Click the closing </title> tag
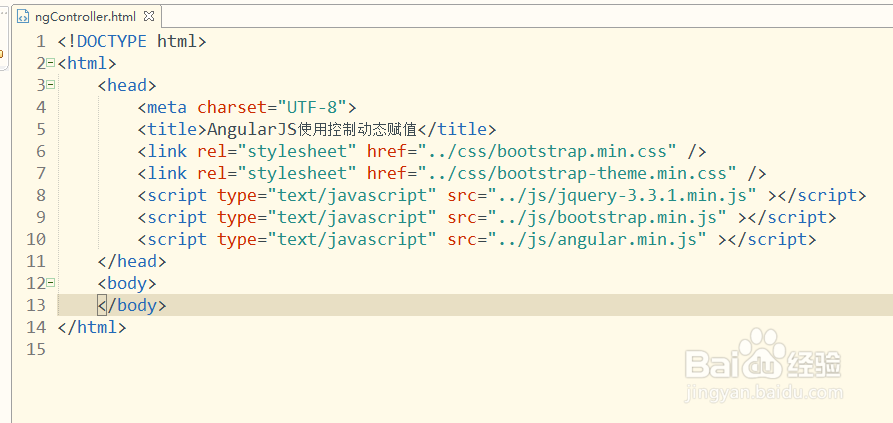The image size is (893, 423). [x=457, y=129]
